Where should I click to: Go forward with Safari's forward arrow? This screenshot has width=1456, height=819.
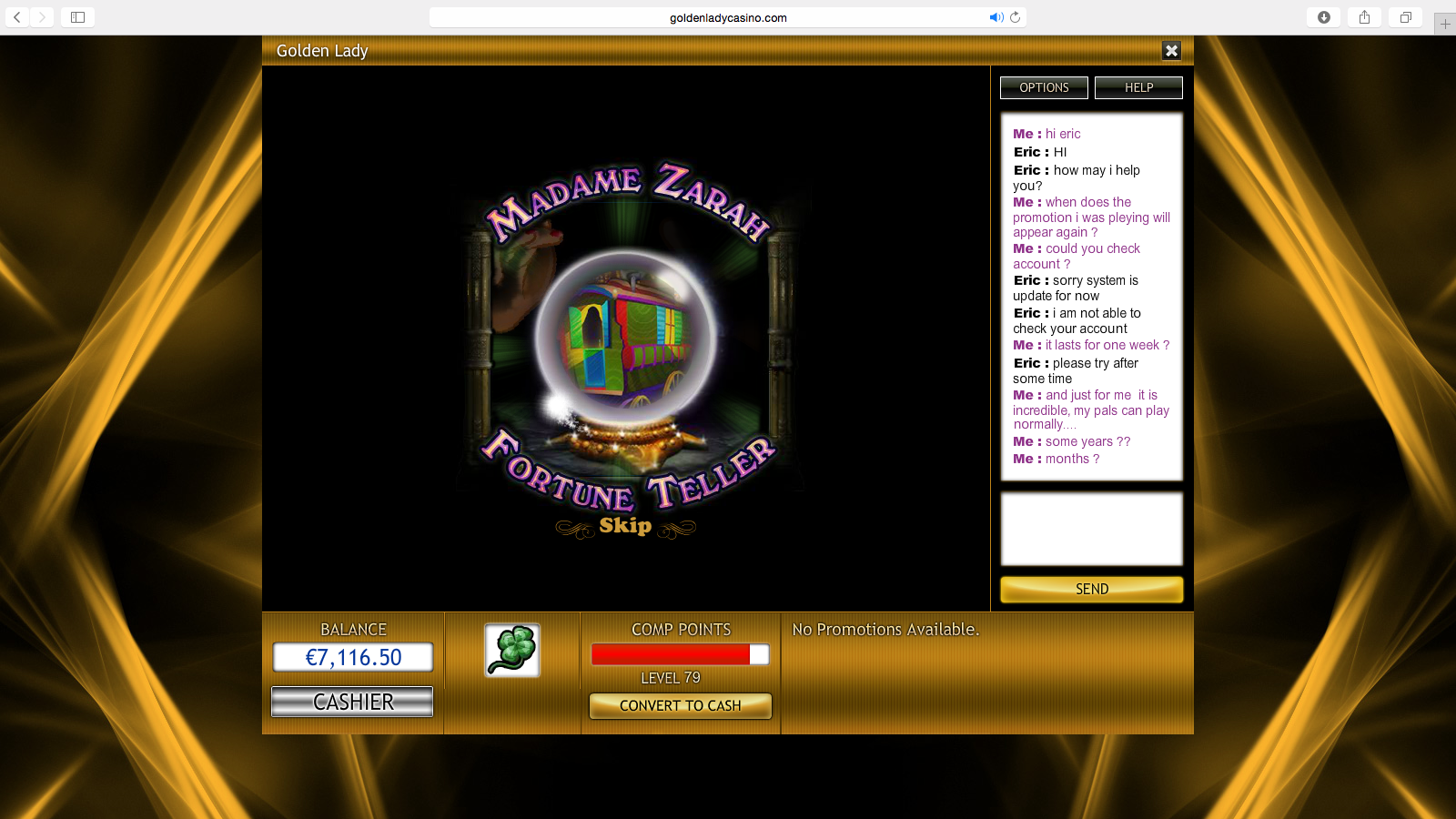[42, 17]
